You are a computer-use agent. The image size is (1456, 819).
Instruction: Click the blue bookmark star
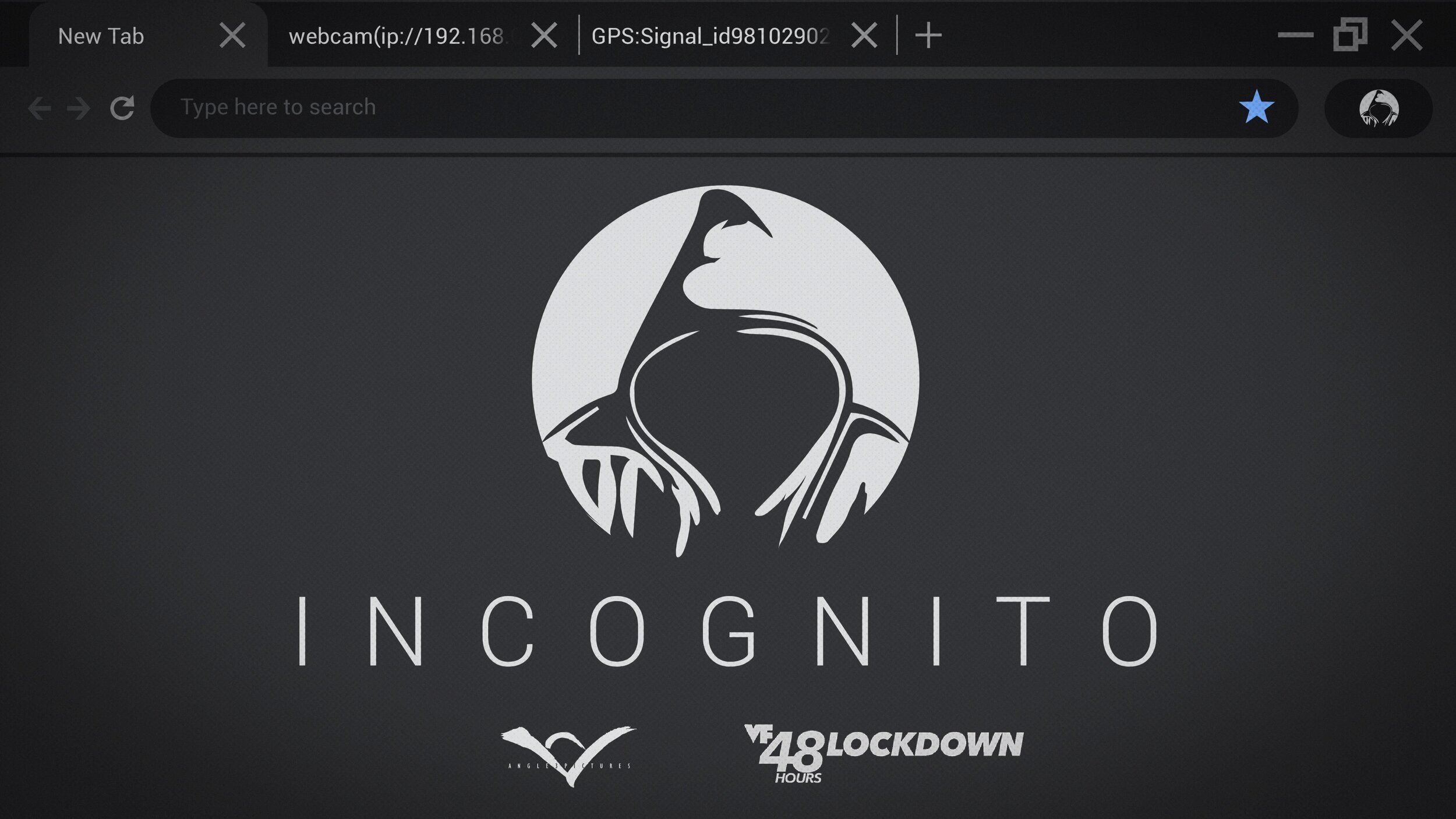pos(1256,108)
